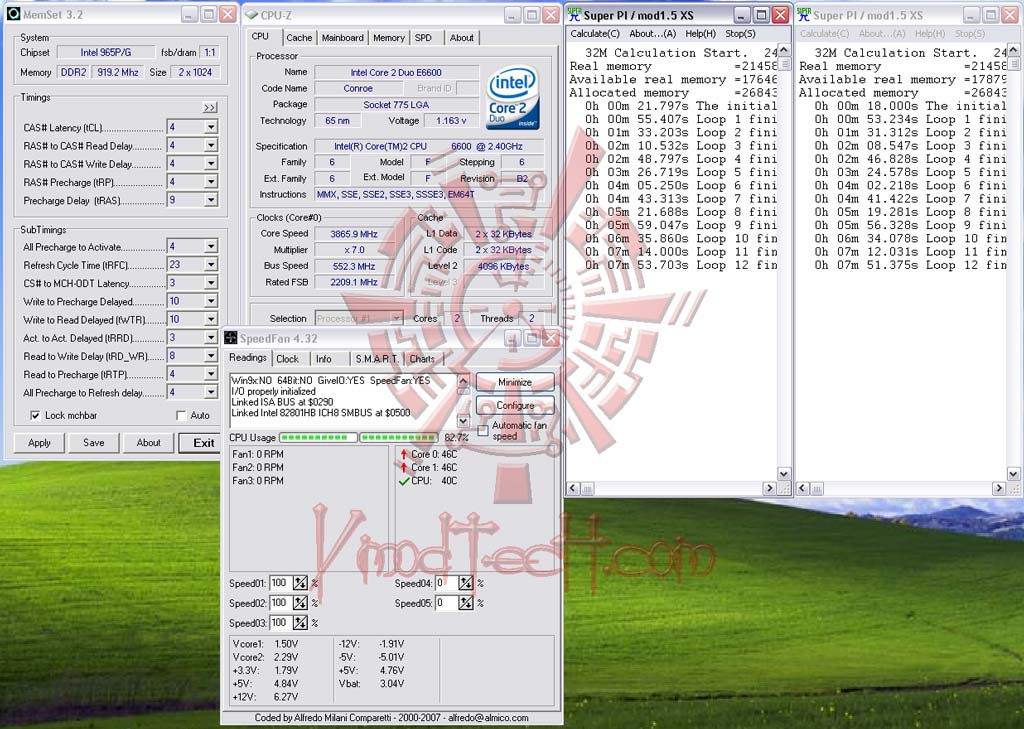Click the Speed05 spinner icon
The image size is (1024, 729).
point(466,602)
